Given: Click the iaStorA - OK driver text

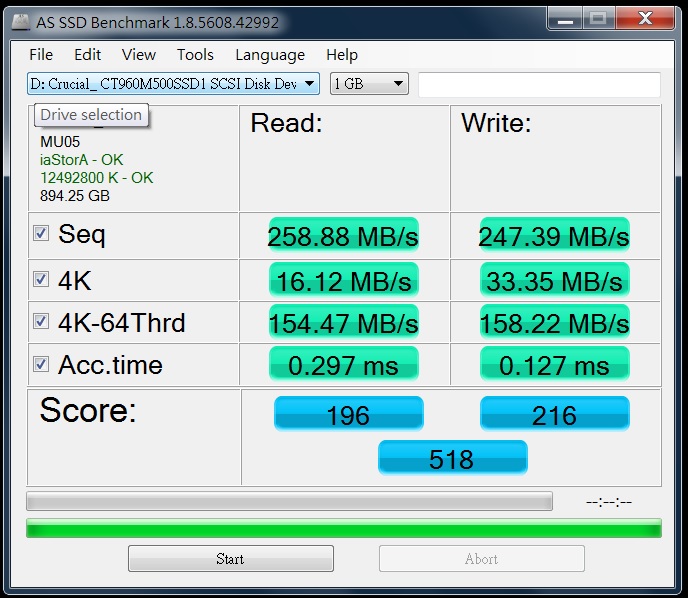Looking at the screenshot, I should tap(82, 160).
